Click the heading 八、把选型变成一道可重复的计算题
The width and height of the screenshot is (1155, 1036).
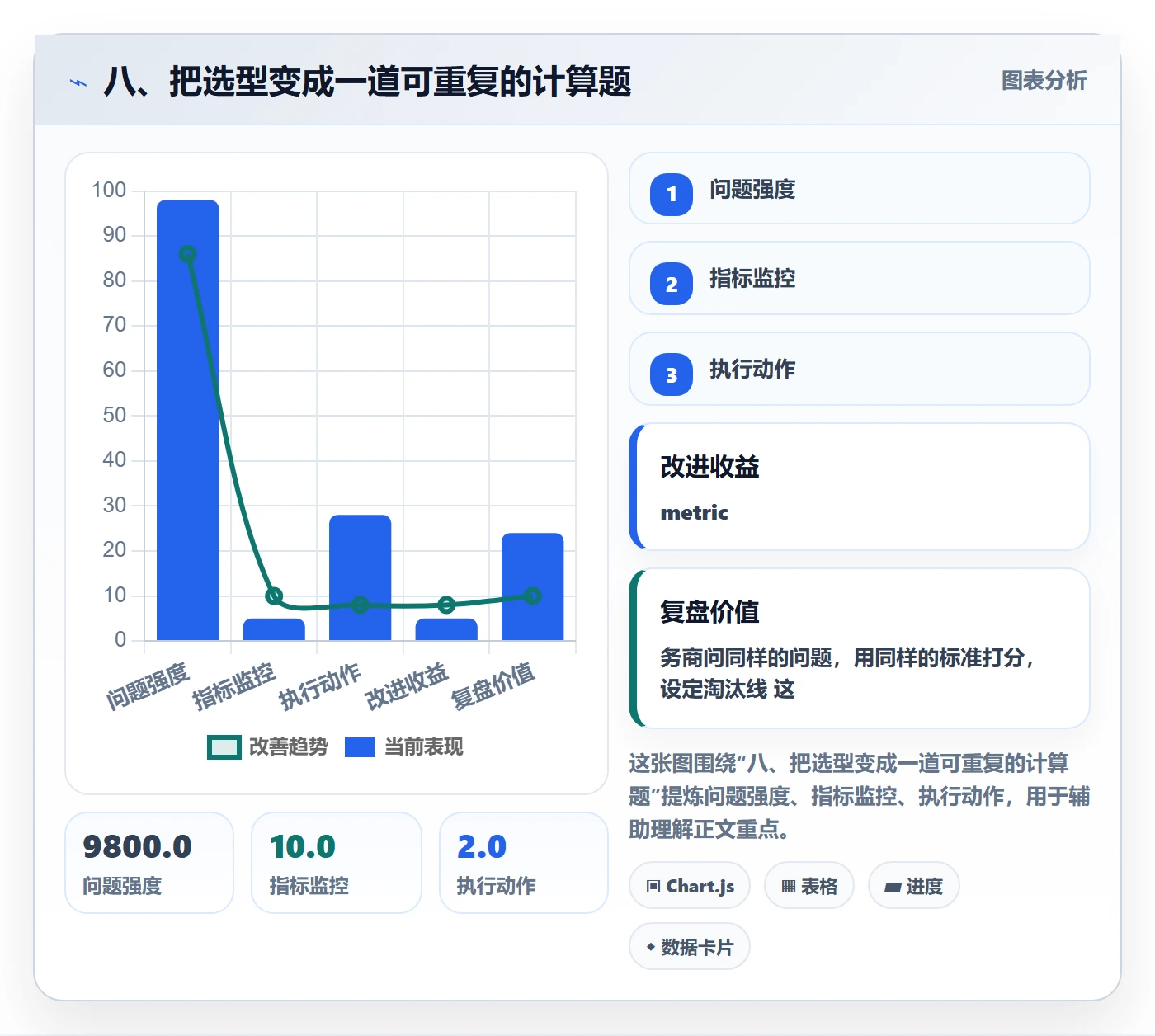tap(367, 82)
